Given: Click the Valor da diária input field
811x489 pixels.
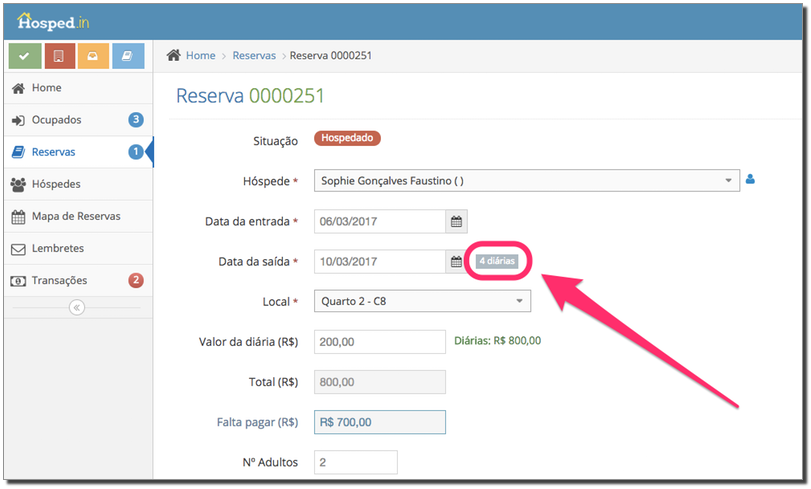Looking at the screenshot, I should click(x=380, y=342).
